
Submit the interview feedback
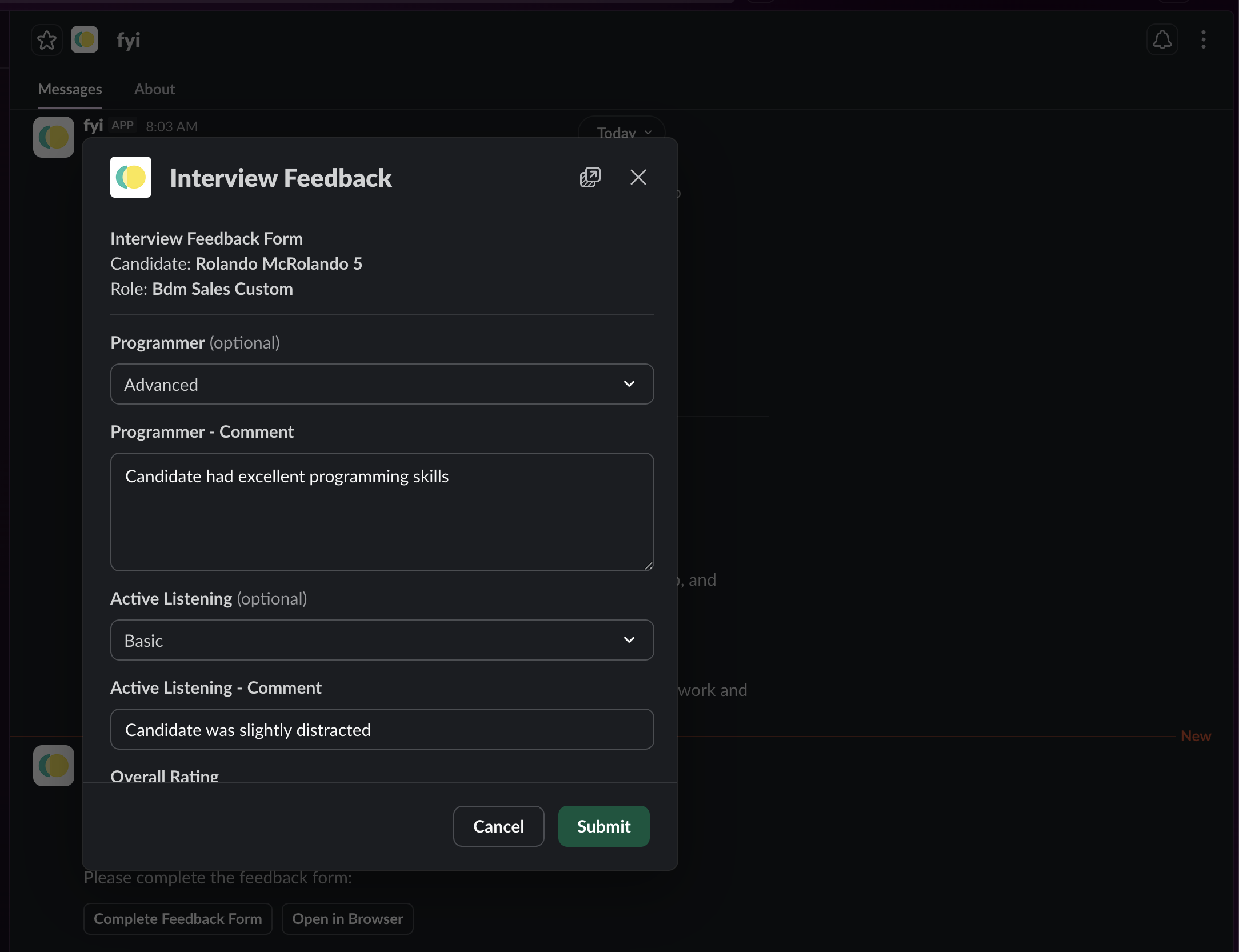pyautogui.click(x=604, y=827)
